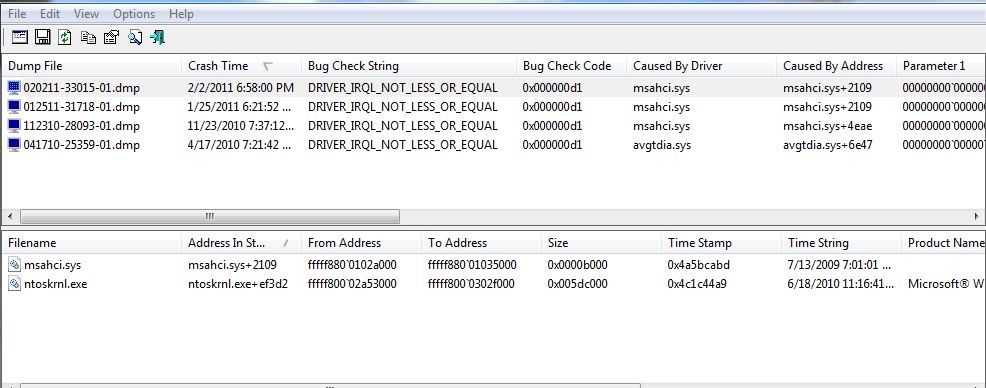Click upper pane scroll left arrow
This screenshot has height=388, width=986.
[x=9, y=216]
